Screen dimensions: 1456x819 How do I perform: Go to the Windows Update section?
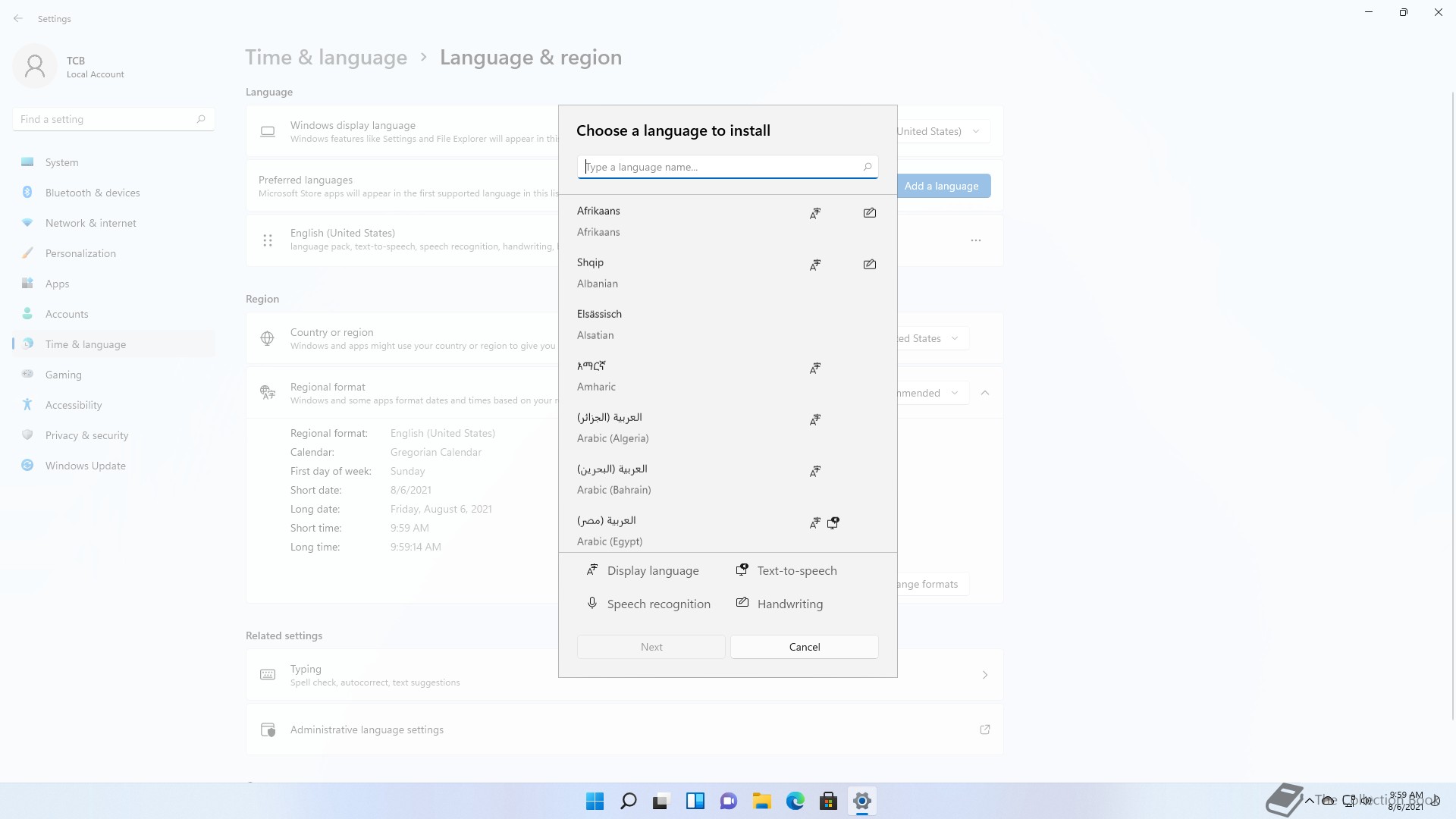[85, 466]
